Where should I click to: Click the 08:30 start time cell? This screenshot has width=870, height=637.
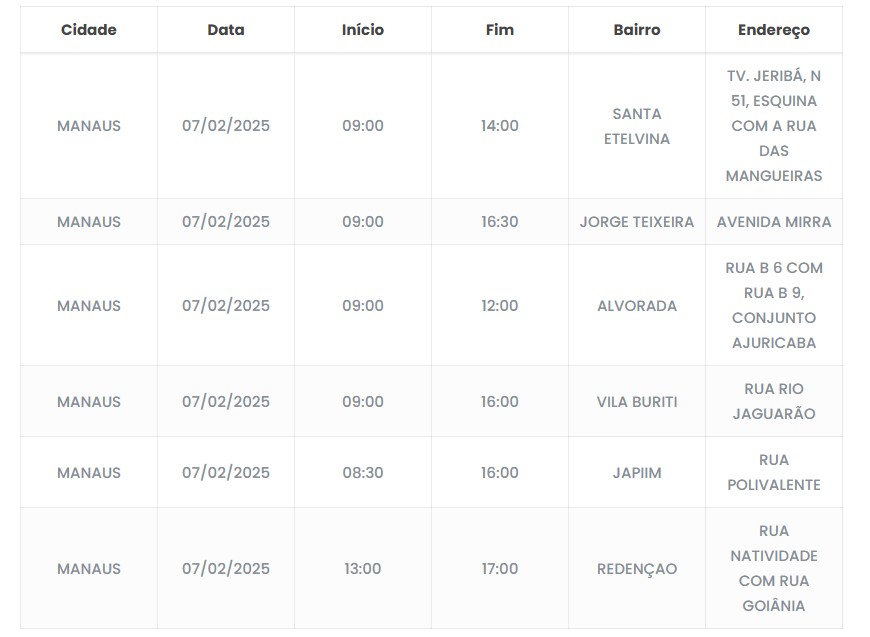[363, 473]
